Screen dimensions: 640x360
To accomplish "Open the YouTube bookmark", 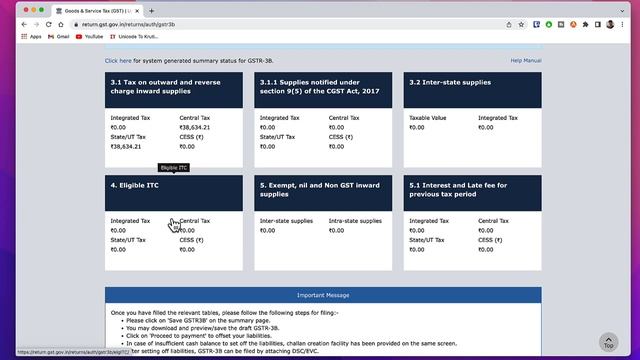I will [89, 37].
